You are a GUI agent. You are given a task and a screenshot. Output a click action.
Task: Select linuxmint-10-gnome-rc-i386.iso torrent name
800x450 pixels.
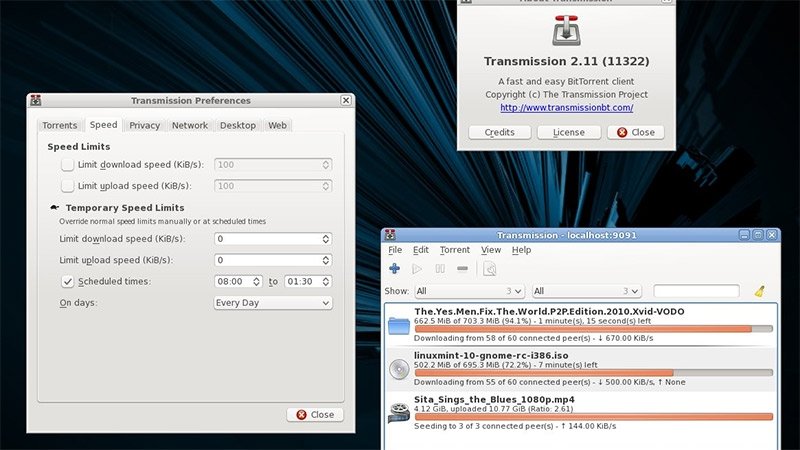pyautogui.click(x=491, y=355)
